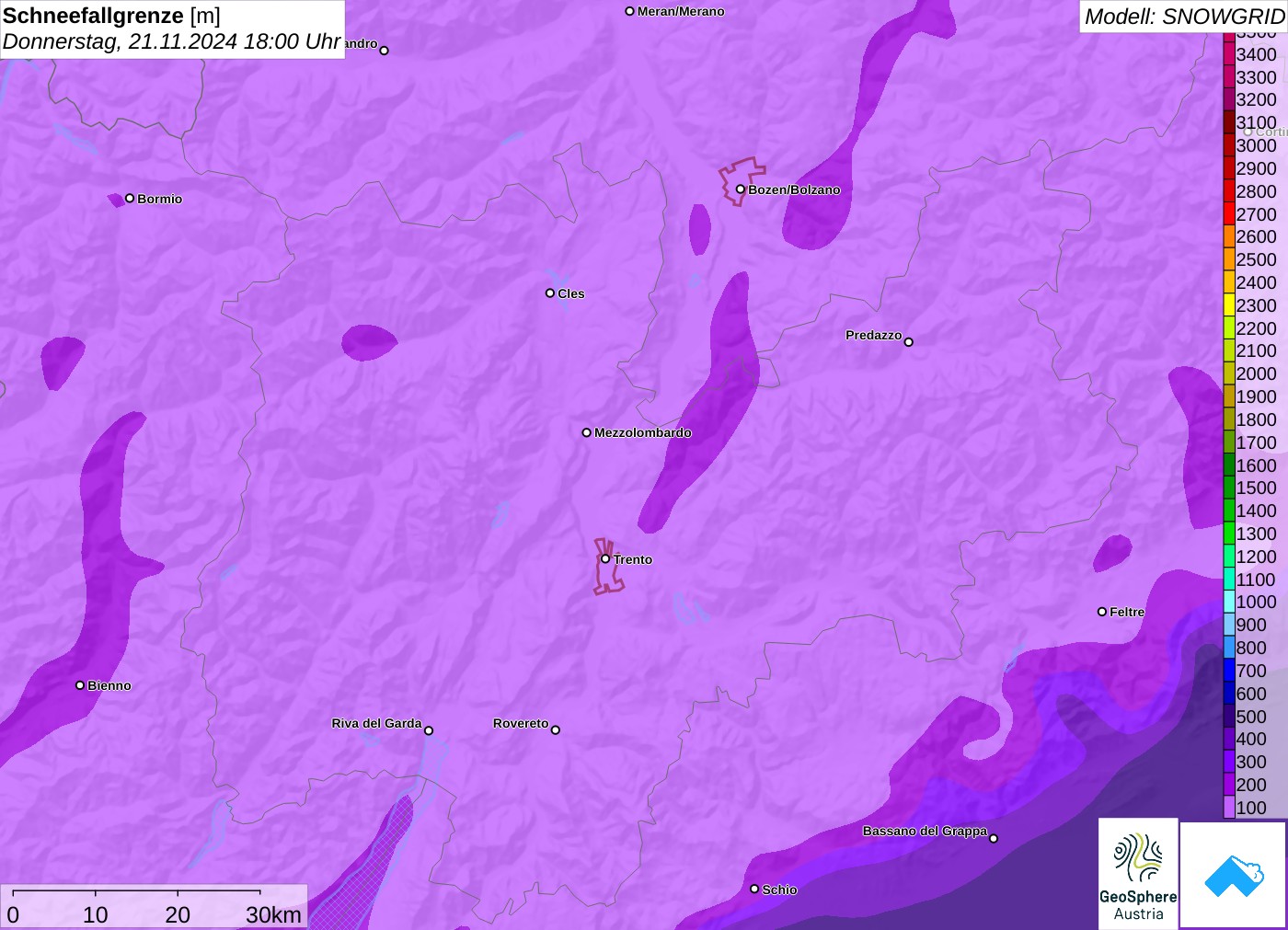This screenshot has width=1288, height=930.
Task: Click the 'Bassano del Grappa' label text
Action: 925,831
